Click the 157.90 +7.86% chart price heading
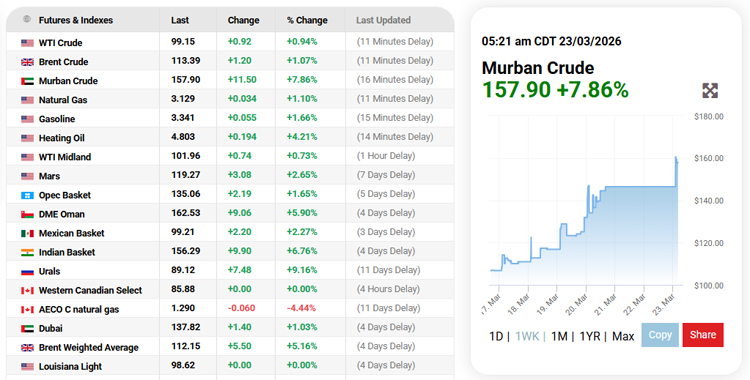The width and height of the screenshot is (750, 380). (x=555, y=89)
